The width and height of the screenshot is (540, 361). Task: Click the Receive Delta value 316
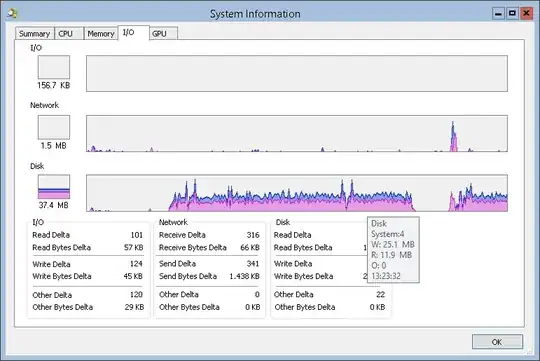pos(253,235)
